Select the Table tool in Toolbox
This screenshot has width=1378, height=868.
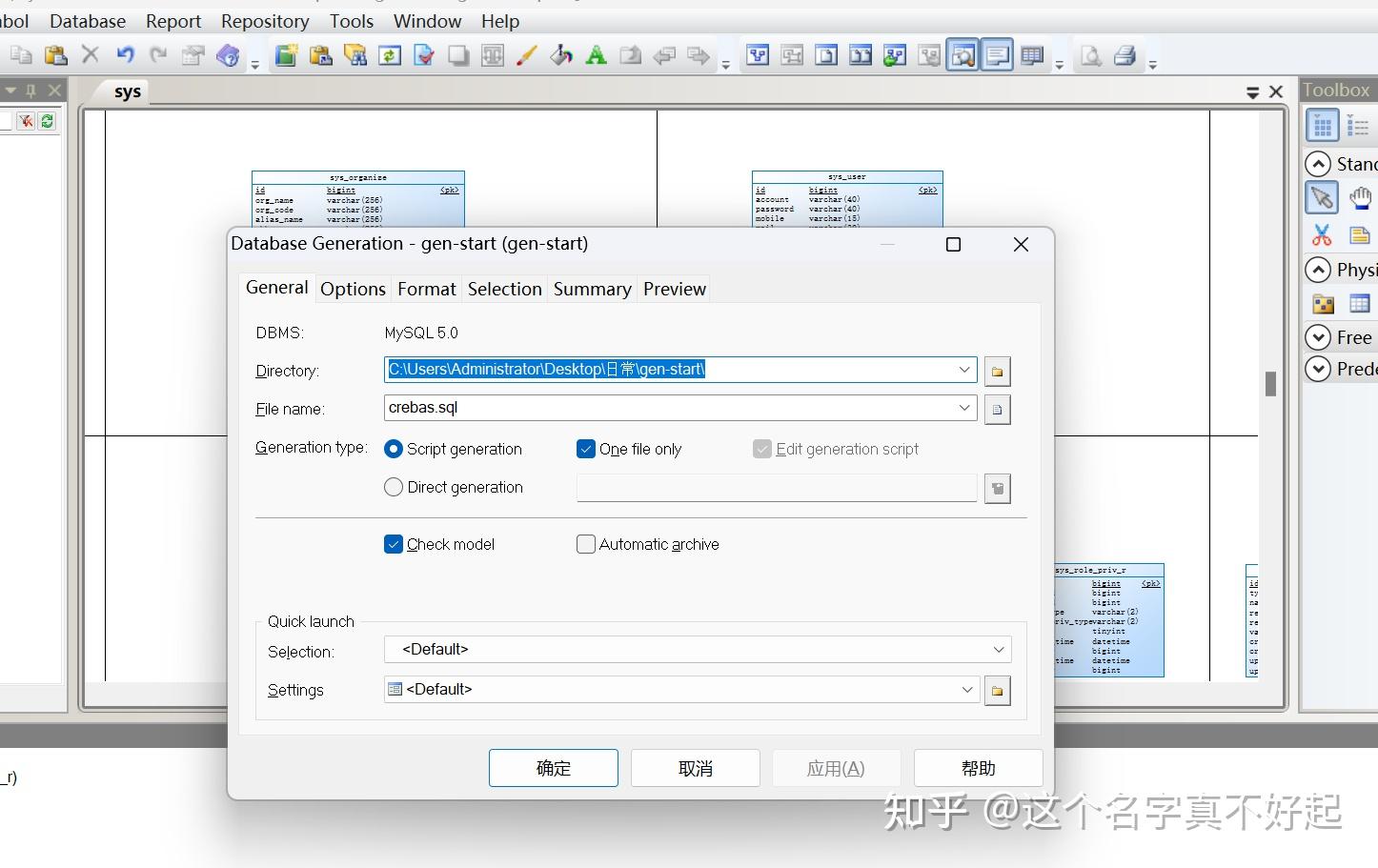tap(1360, 304)
